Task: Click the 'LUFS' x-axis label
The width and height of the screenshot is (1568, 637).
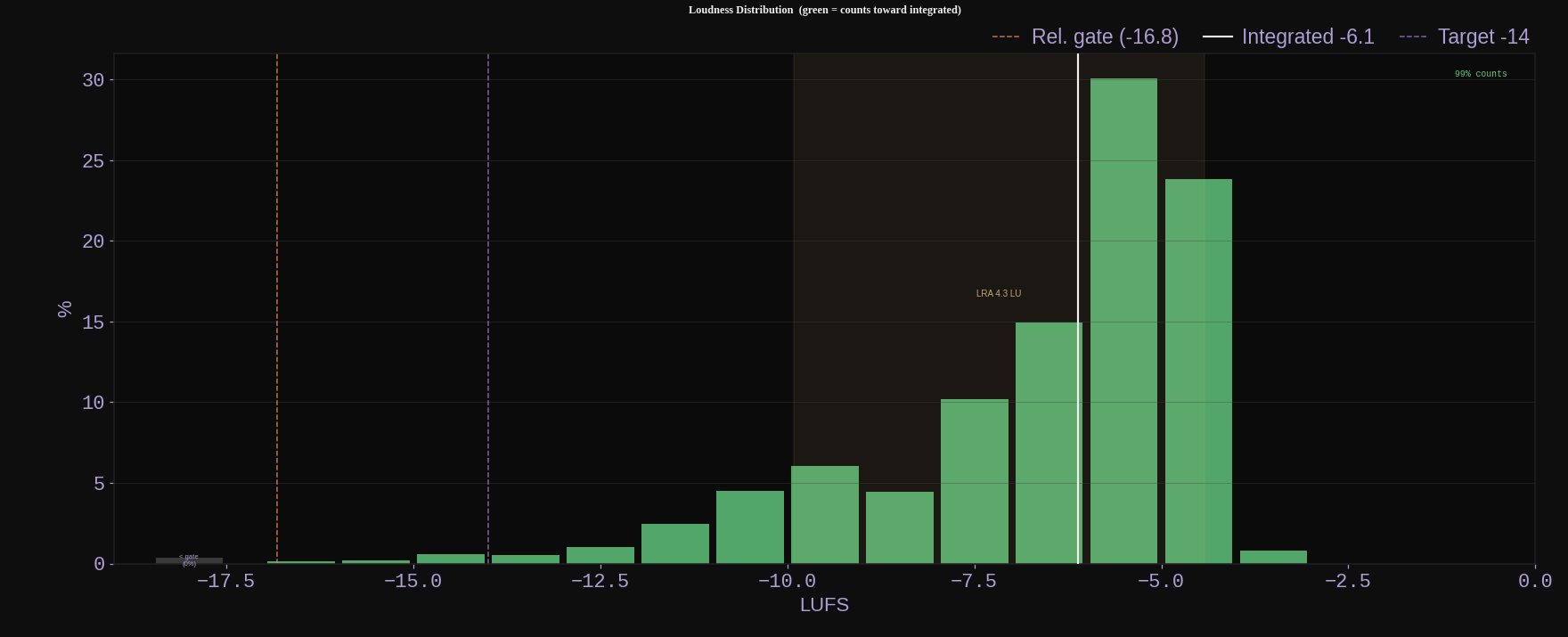Action: (x=824, y=605)
